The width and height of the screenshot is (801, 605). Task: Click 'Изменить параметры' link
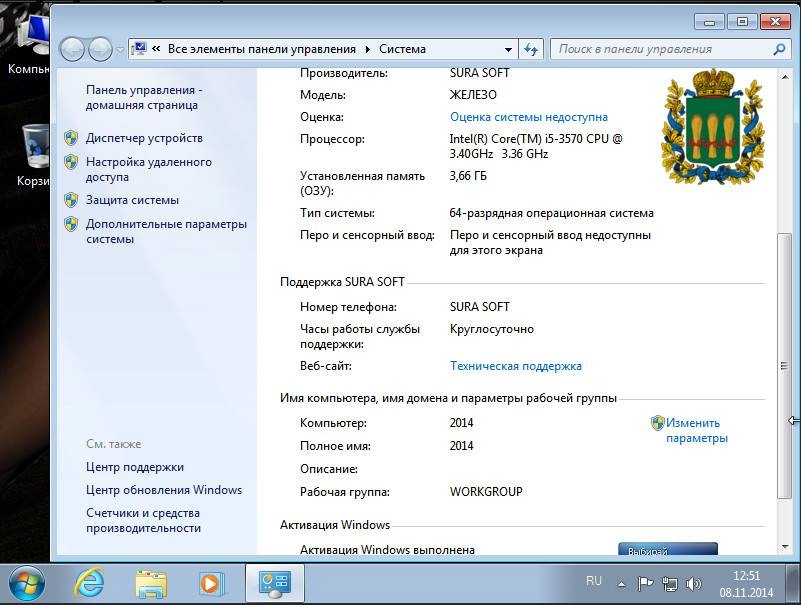[x=697, y=430]
